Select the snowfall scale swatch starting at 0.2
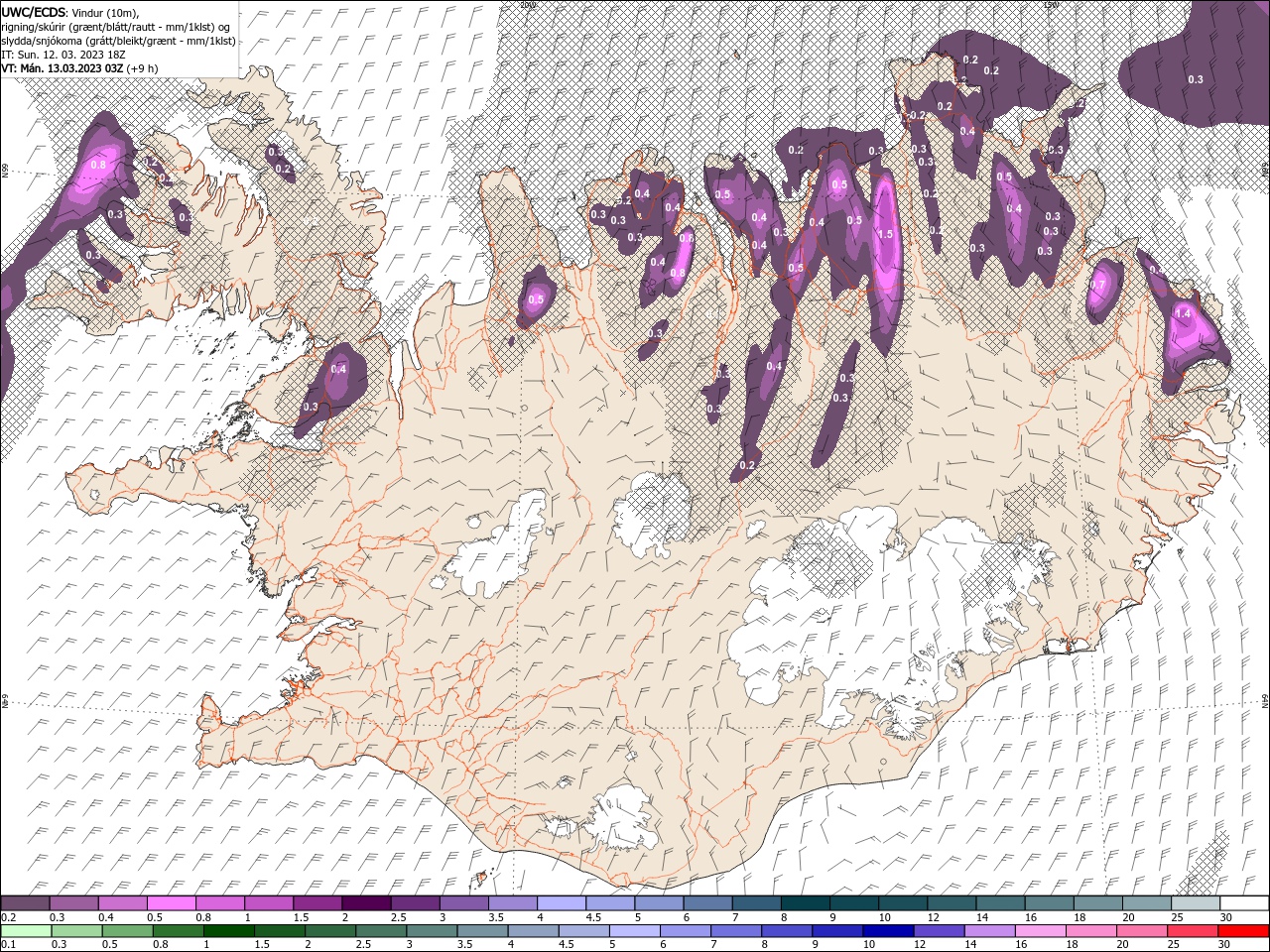 click(x=25, y=903)
